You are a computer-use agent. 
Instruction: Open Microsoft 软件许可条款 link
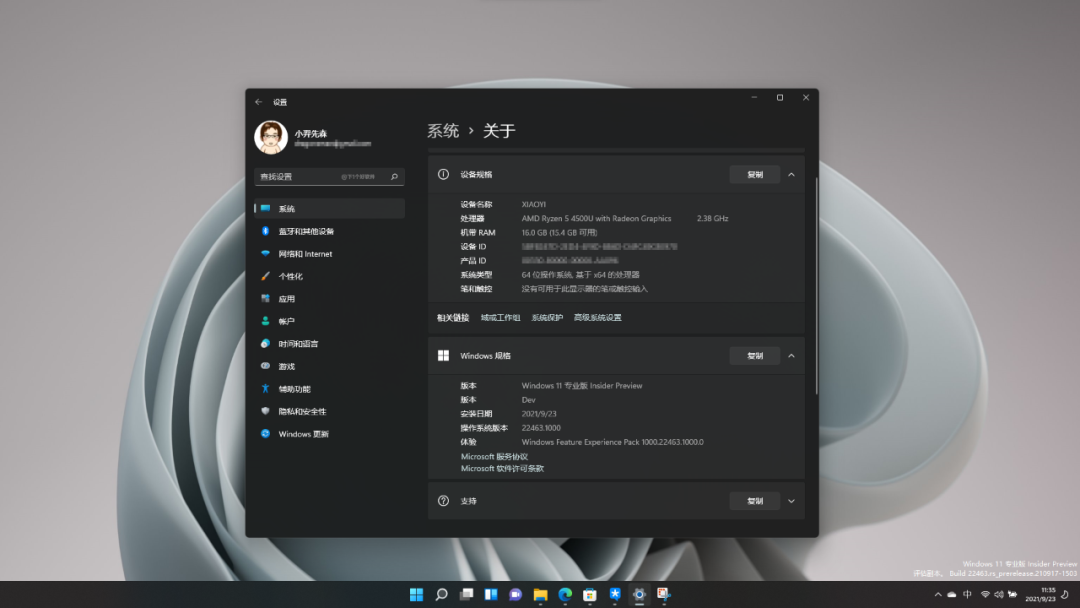pos(502,468)
